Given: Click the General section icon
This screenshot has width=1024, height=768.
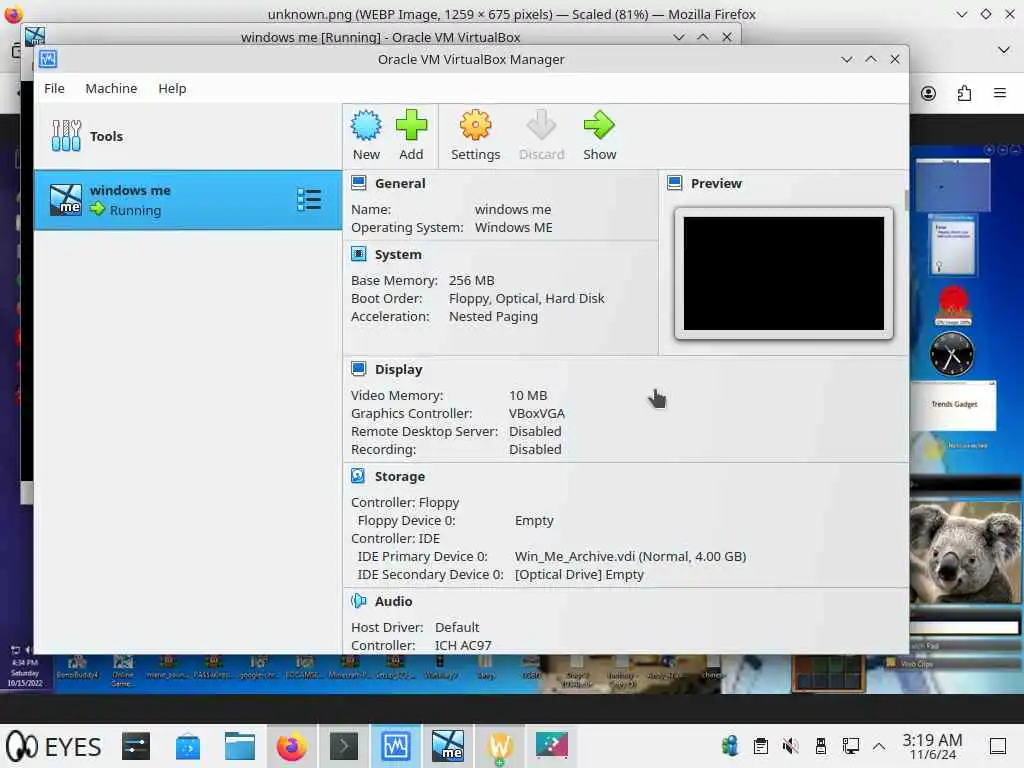Looking at the screenshot, I should pyautogui.click(x=359, y=183).
